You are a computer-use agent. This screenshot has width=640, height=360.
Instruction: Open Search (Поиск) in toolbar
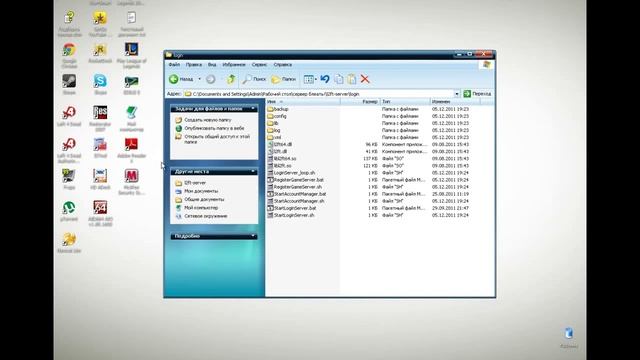pos(254,79)
